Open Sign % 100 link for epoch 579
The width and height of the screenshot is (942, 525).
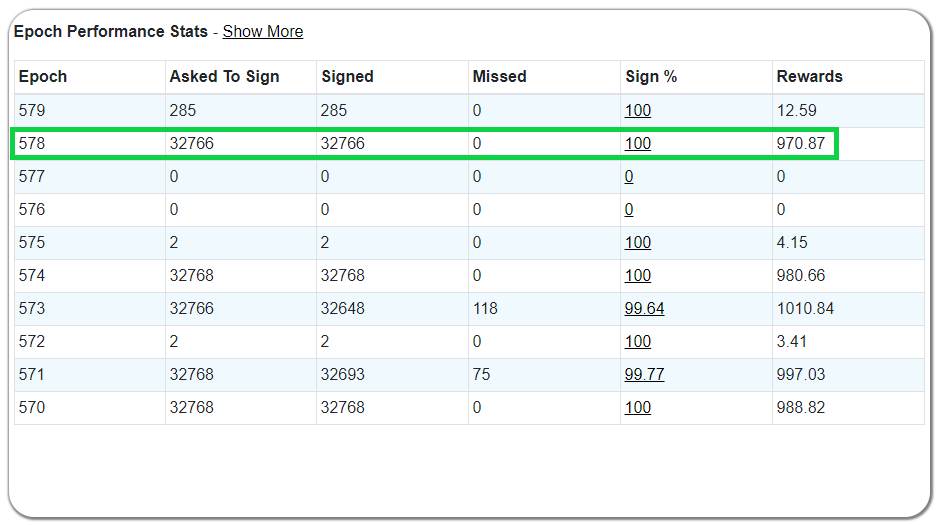[637, 111]
